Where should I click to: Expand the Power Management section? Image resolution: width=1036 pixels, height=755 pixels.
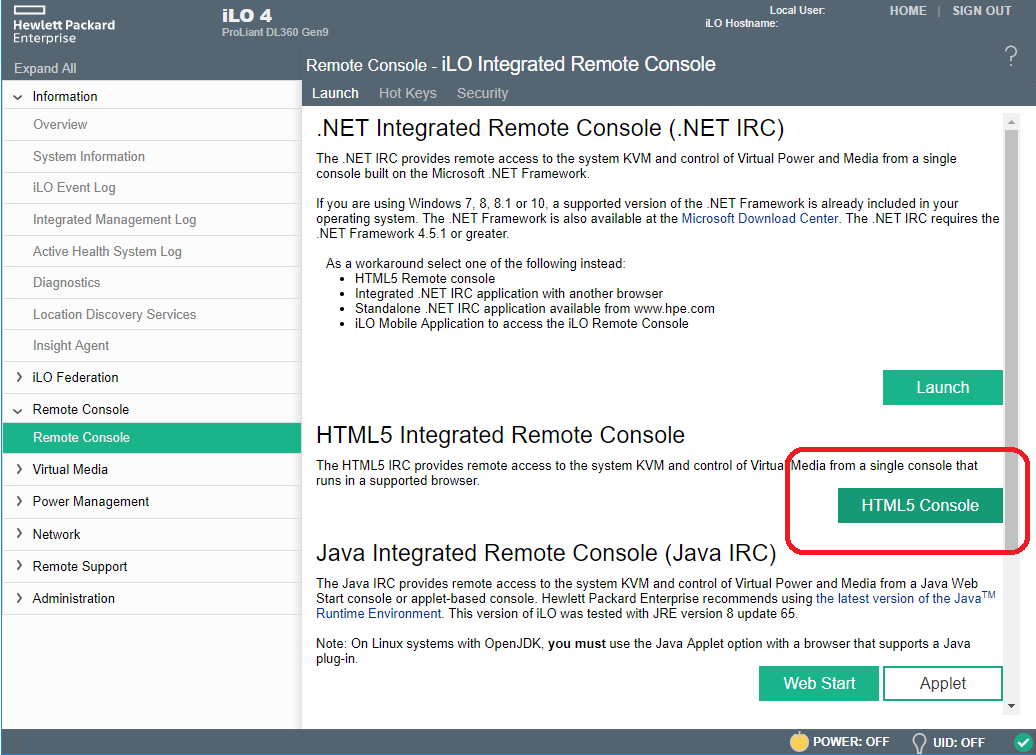18,501
